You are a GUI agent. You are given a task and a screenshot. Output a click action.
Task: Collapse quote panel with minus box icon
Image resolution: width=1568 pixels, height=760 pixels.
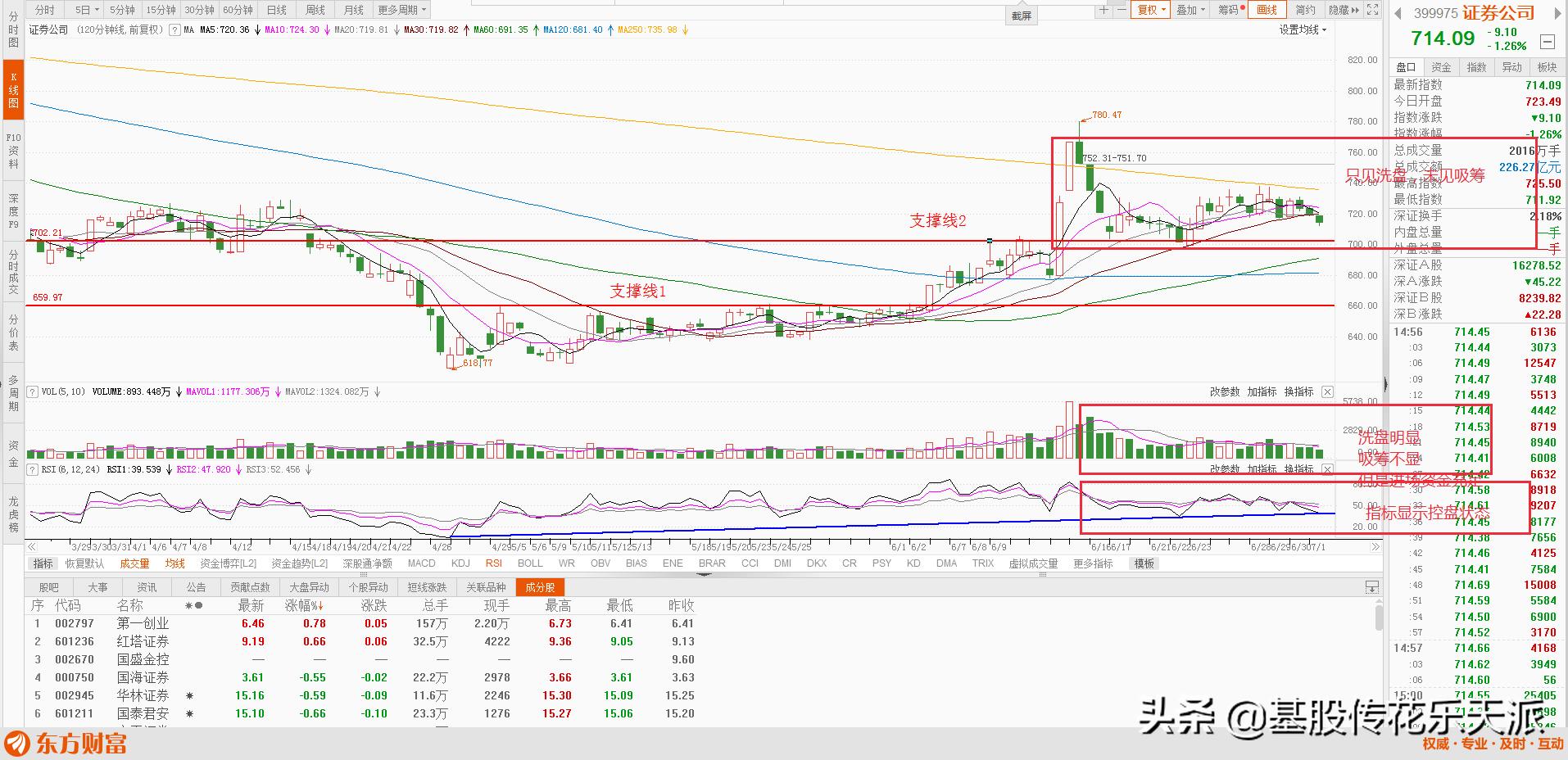coord(1547,42)
